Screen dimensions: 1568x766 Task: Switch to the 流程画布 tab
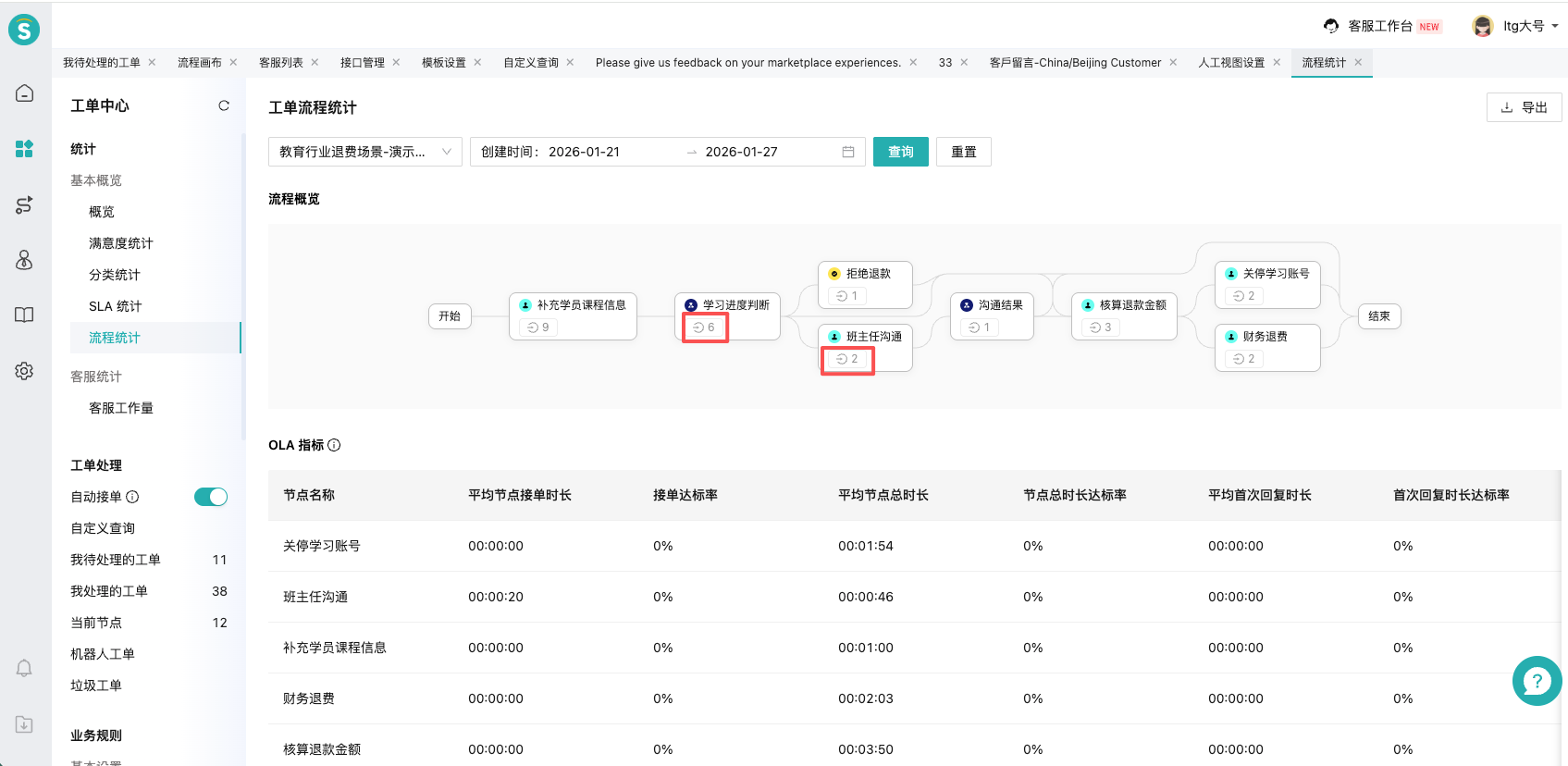[199, 63]
